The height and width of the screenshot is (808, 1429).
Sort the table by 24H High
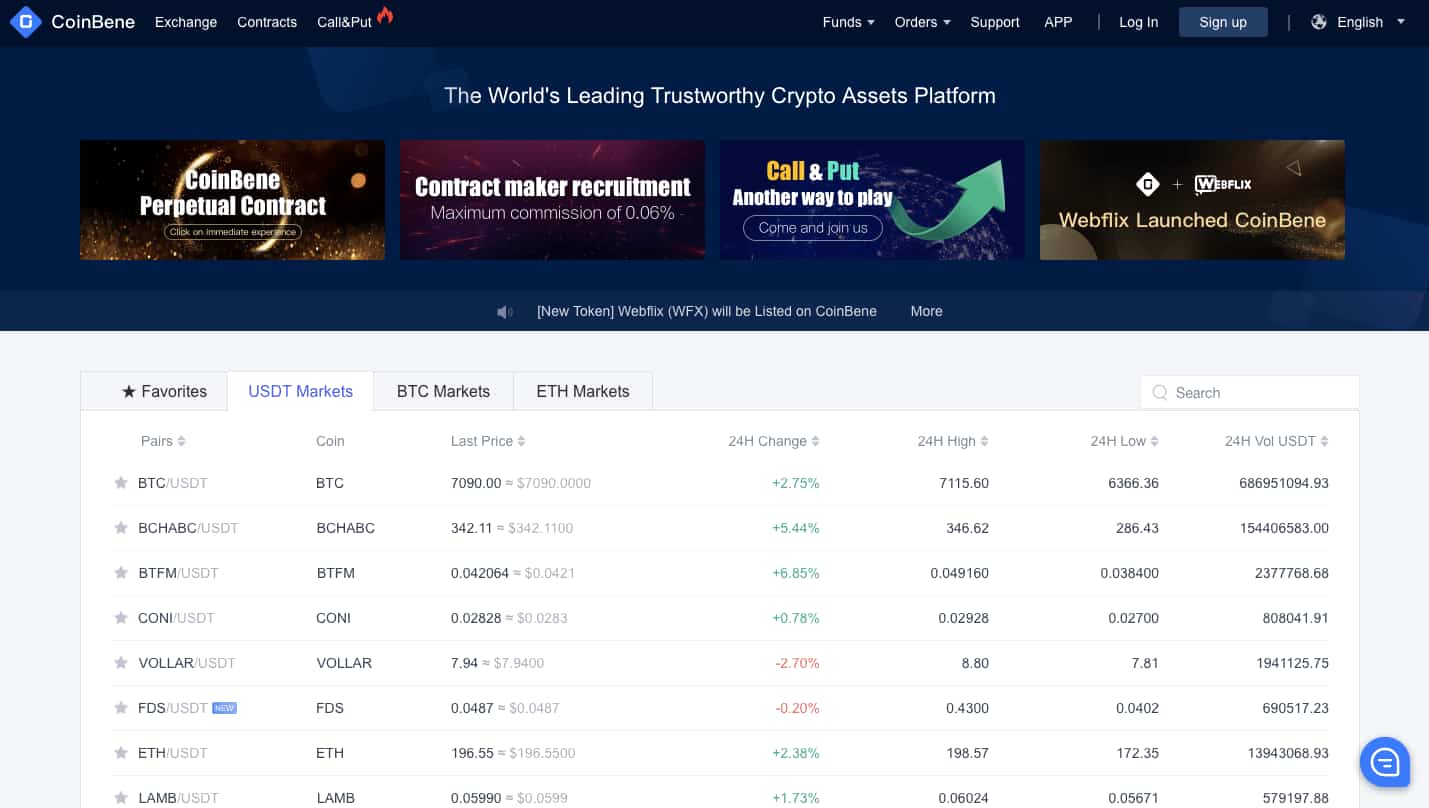(x=953, y=441)
